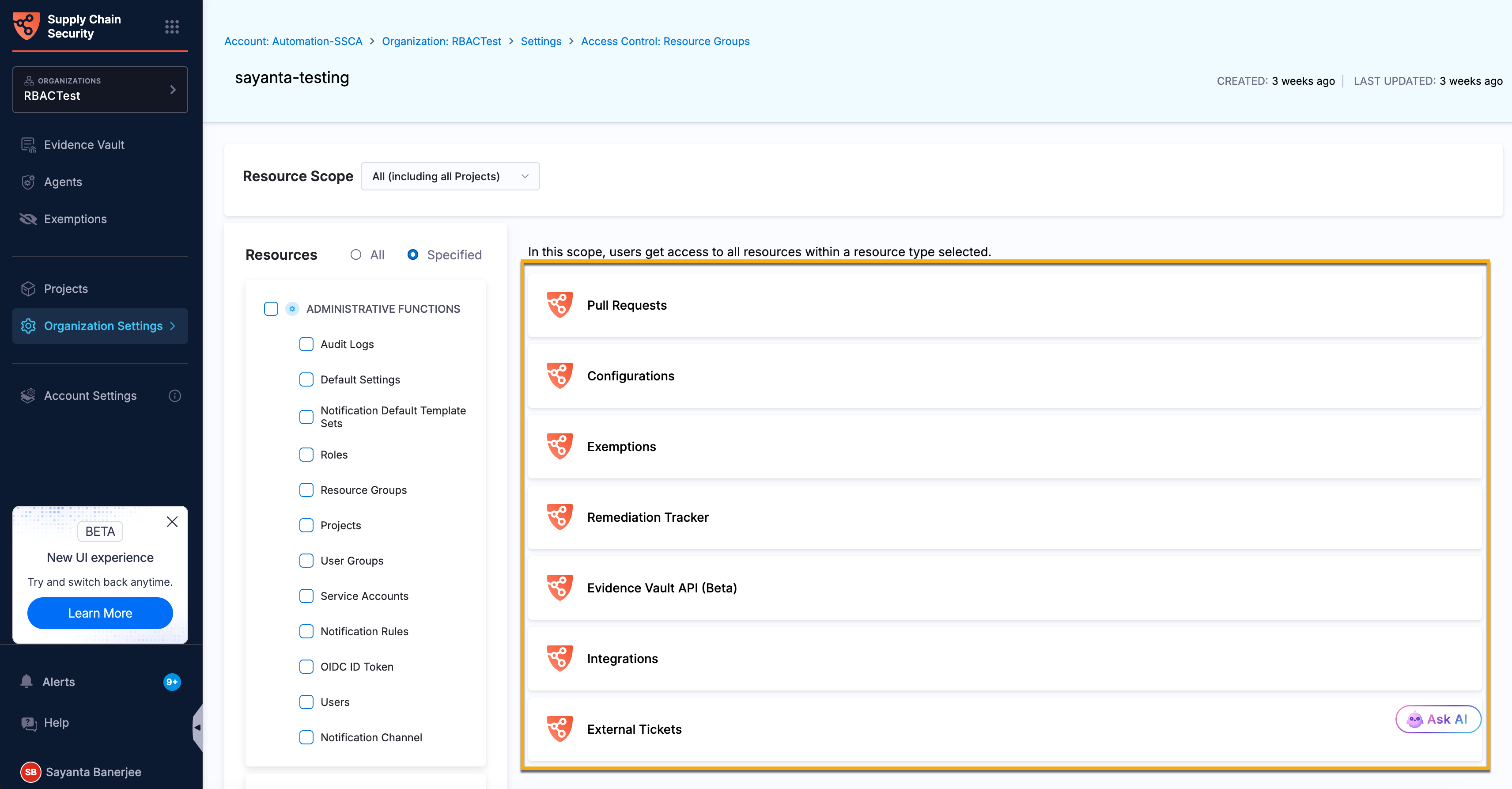Expand Organization Settings chevron
The width and height of the screenshot is (1512, 789).
(x=173, y=326)
